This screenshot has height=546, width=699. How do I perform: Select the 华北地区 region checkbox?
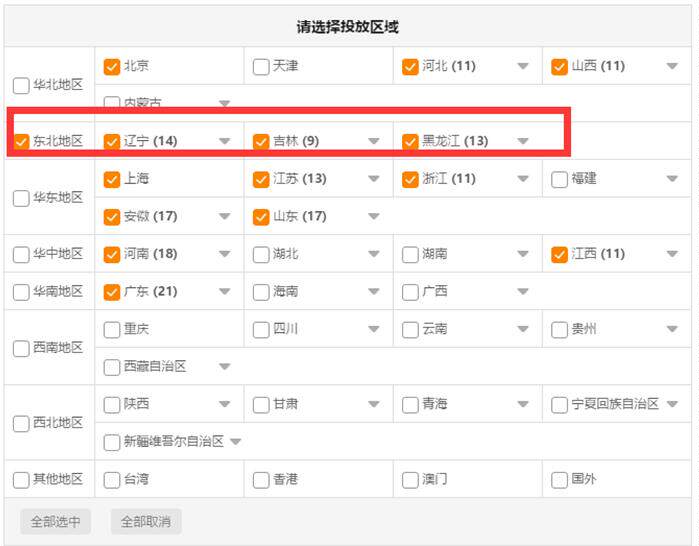21,85
